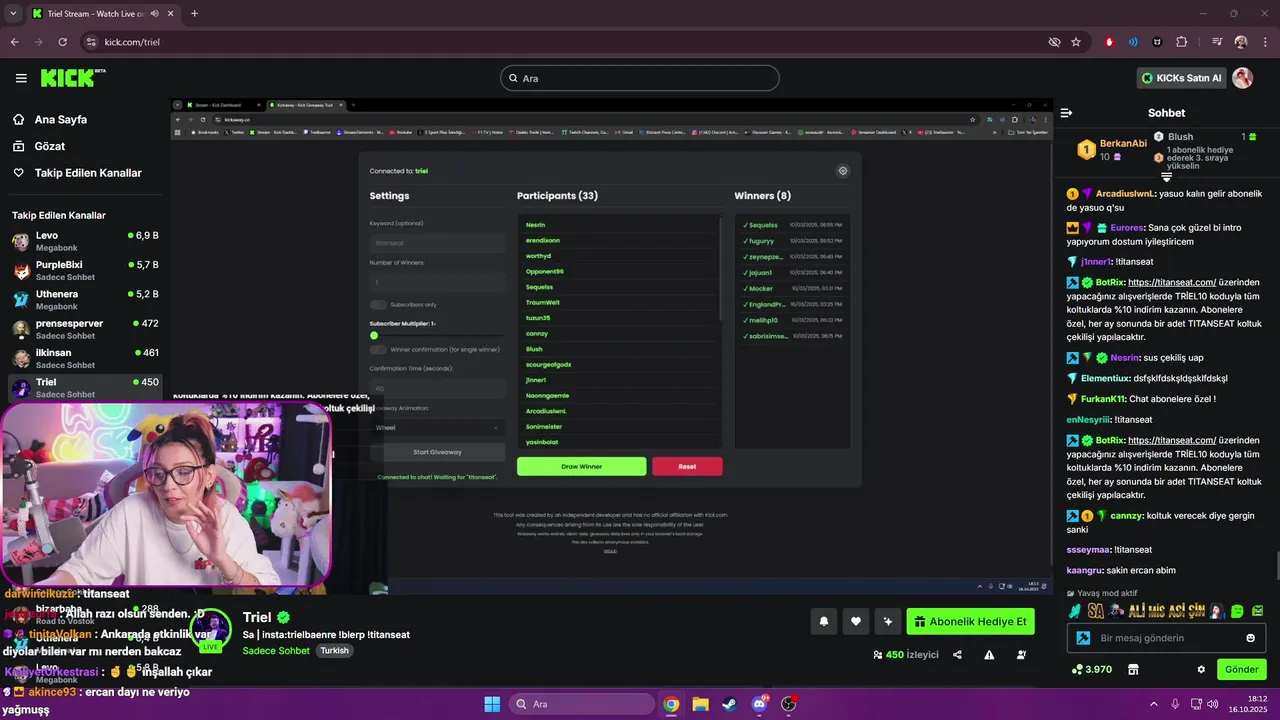Image resolution: width=1280 pixels, height=720 pixels.
Task: Click the Turkish language tag
Action: [x=334, y=650]
